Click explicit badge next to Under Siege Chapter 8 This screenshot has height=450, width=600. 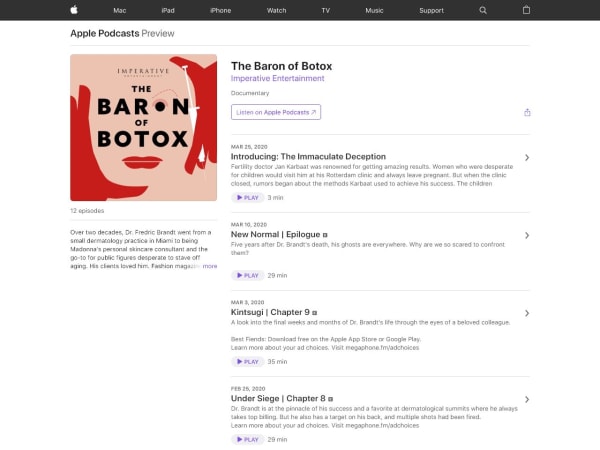330,399
